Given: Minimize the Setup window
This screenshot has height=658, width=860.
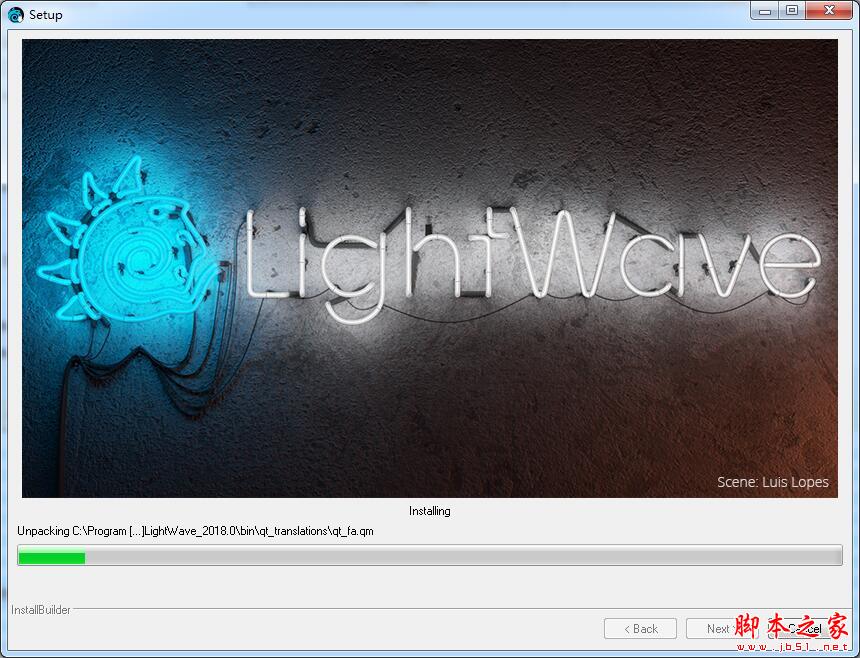Looking at the screenshot, I should point(766,10).
